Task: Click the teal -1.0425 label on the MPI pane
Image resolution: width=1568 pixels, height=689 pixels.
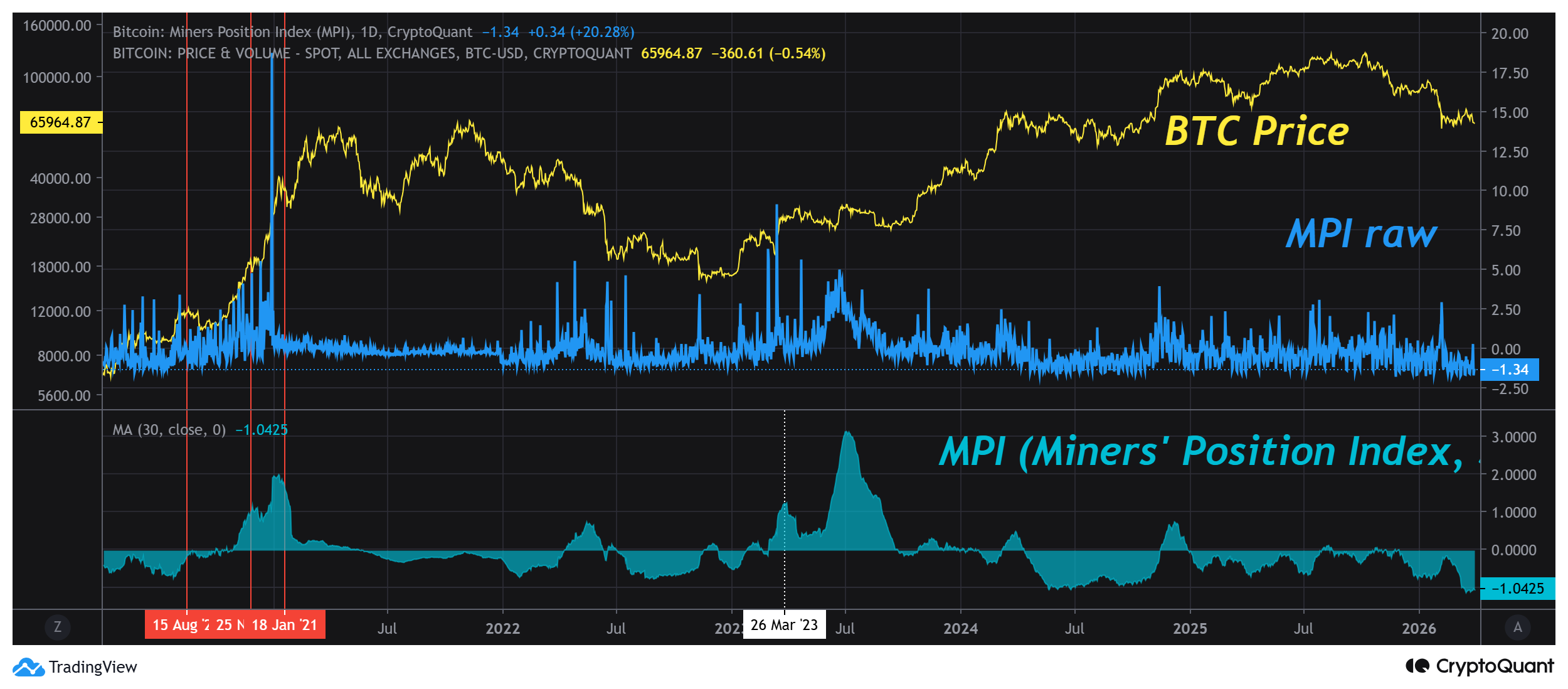Action: coord(1525,590)
